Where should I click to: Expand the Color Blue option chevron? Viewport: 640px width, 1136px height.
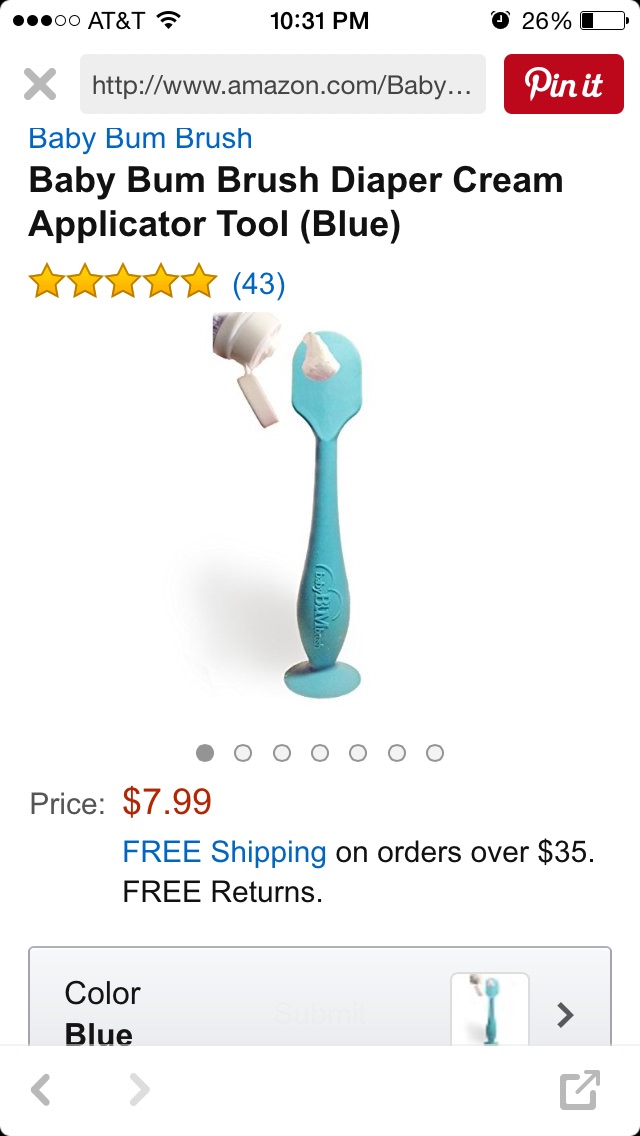click(565, 1015)
